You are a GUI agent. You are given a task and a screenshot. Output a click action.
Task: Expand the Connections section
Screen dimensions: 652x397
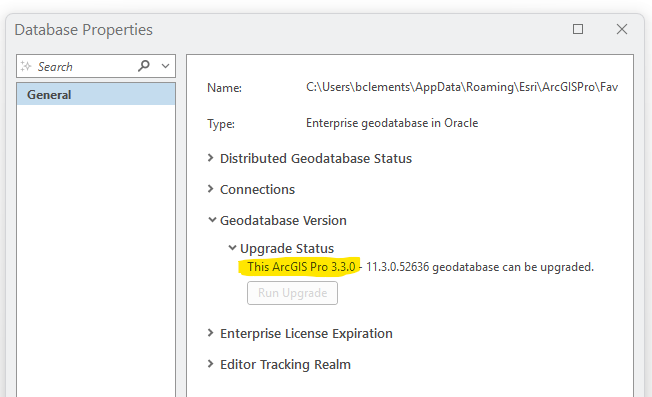pyautogui.click(x=210, y=189)
